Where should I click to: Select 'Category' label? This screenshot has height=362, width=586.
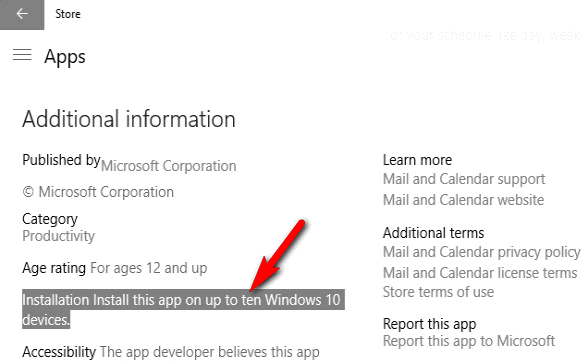click(50, 219)
